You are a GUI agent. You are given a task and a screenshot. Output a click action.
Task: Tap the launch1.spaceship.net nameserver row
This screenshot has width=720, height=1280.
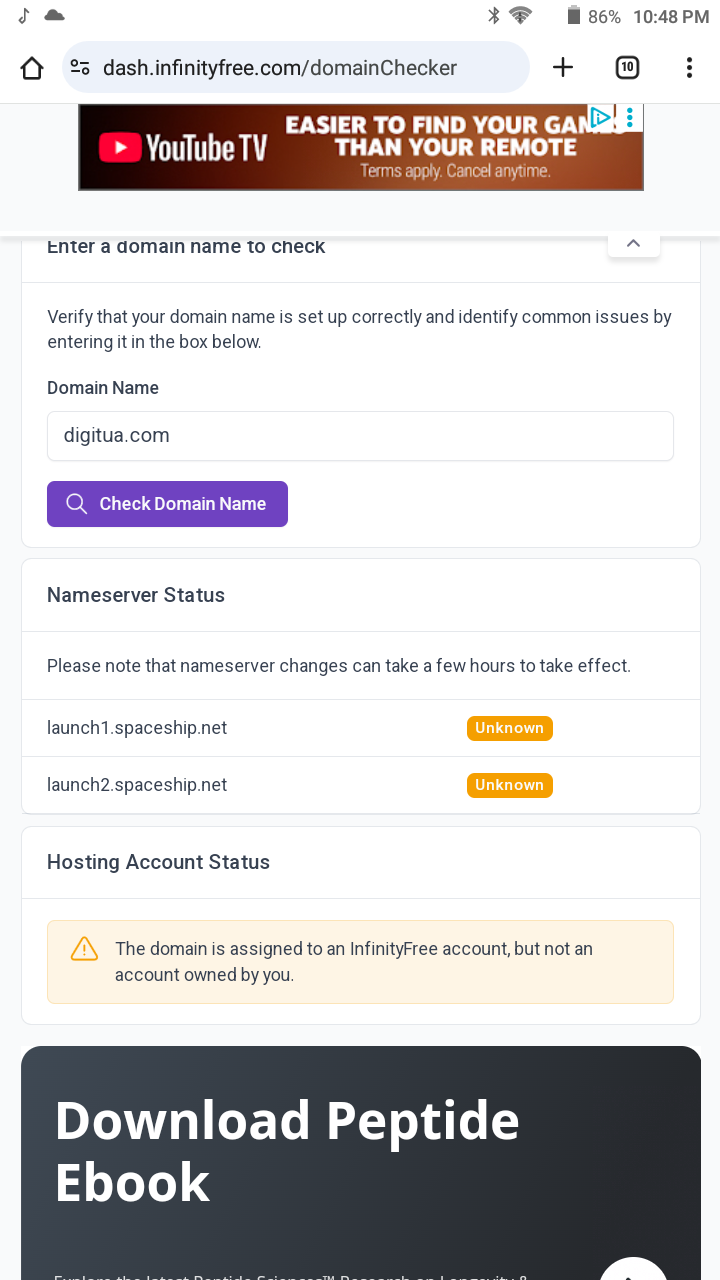pos(360,728)
